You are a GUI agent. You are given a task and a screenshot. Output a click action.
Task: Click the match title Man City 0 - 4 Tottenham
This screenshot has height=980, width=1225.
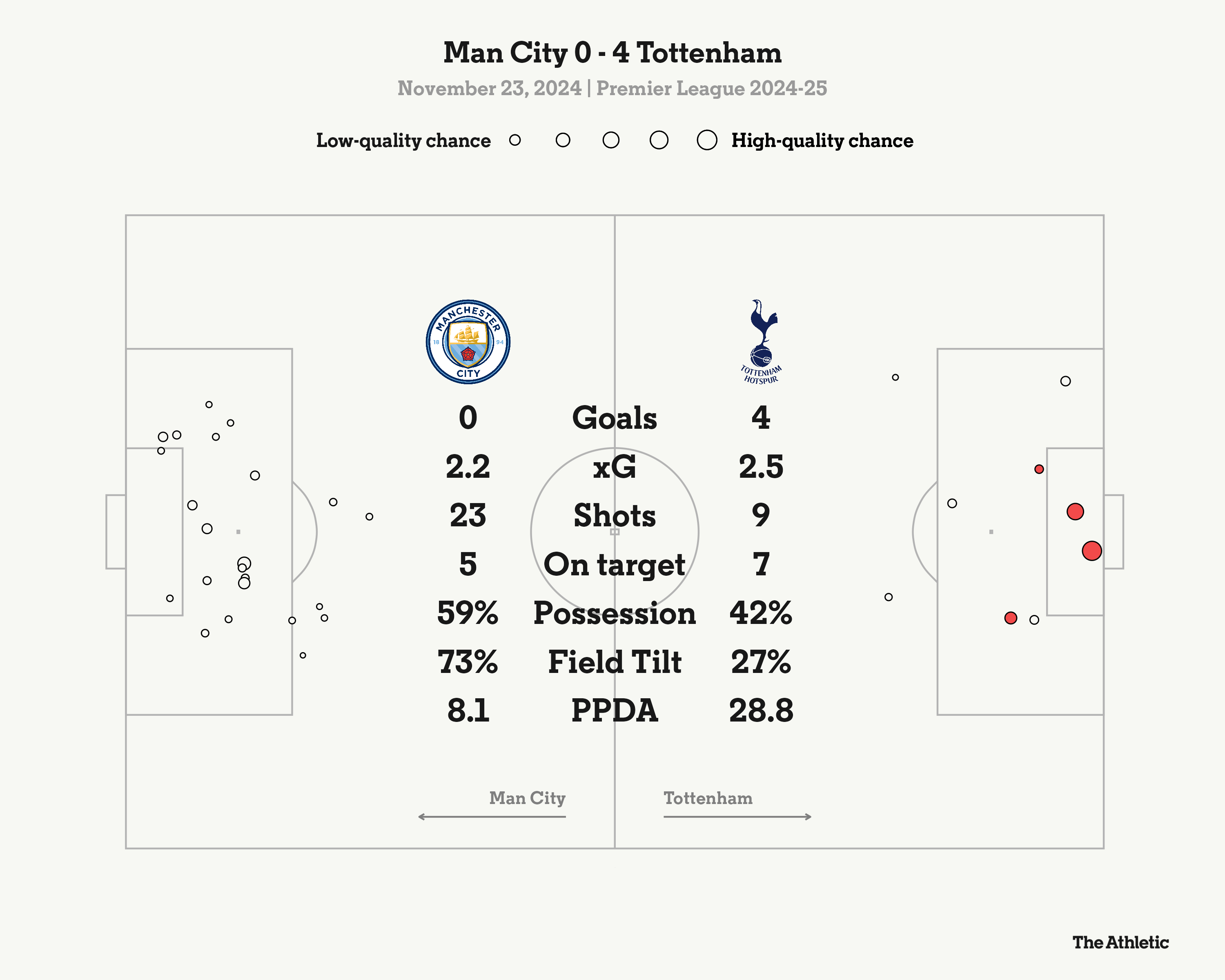point(612,53)
